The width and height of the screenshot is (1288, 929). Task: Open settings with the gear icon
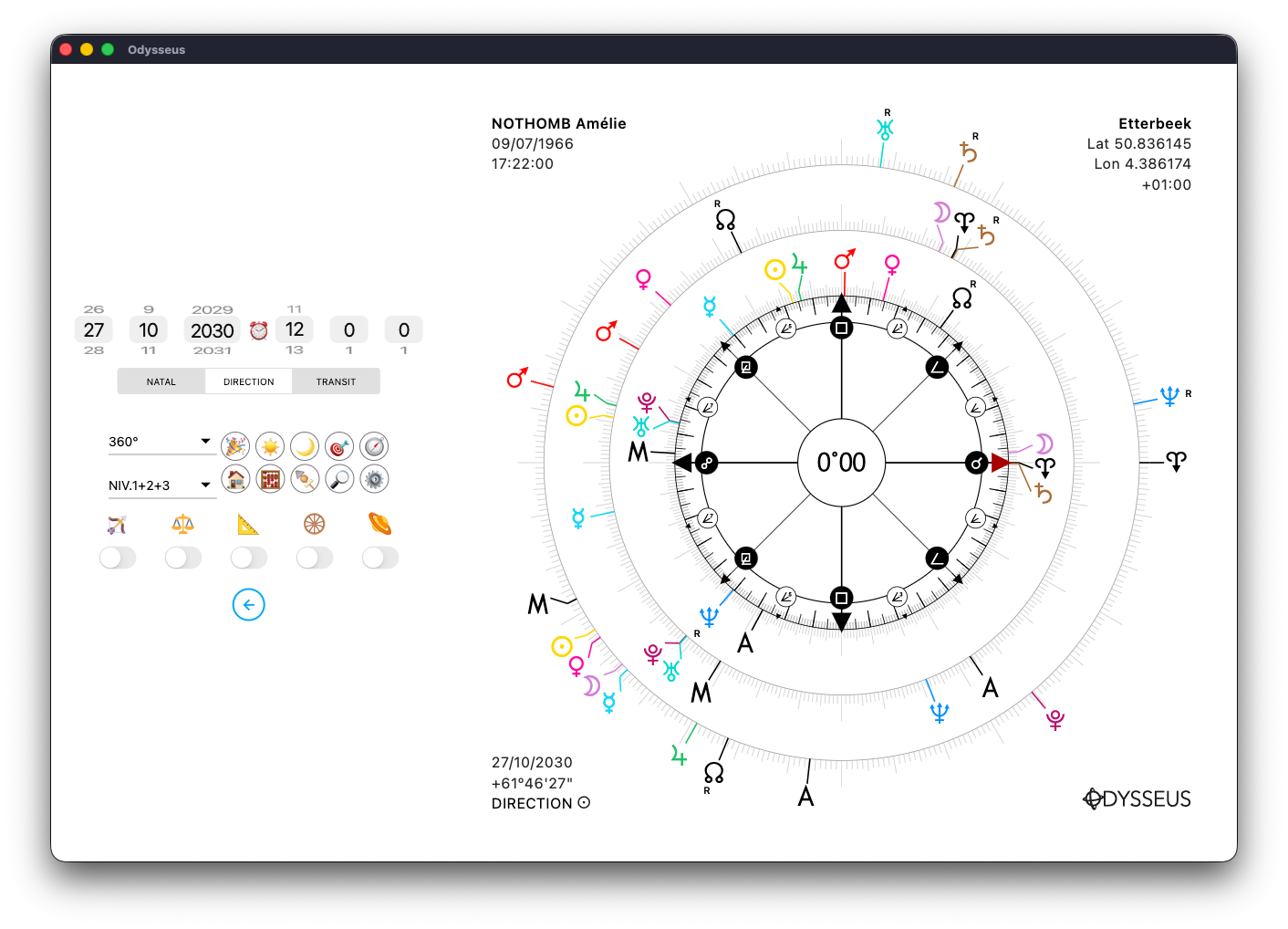pos(374,478)
